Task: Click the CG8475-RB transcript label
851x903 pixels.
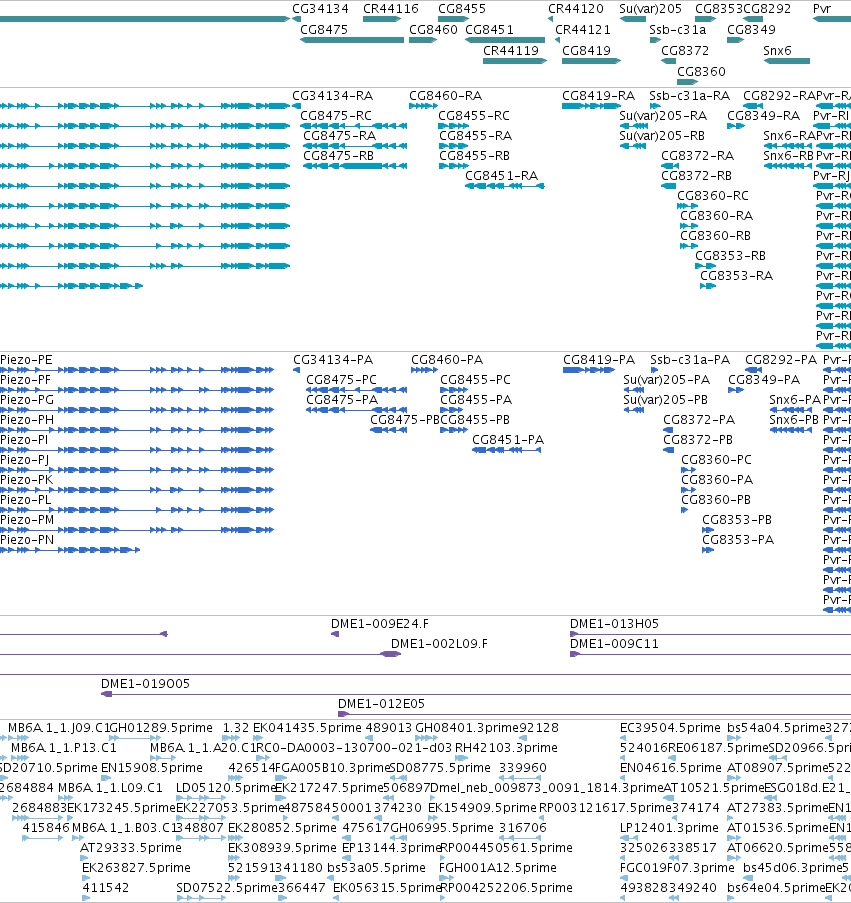Action: tap(339, 155)
